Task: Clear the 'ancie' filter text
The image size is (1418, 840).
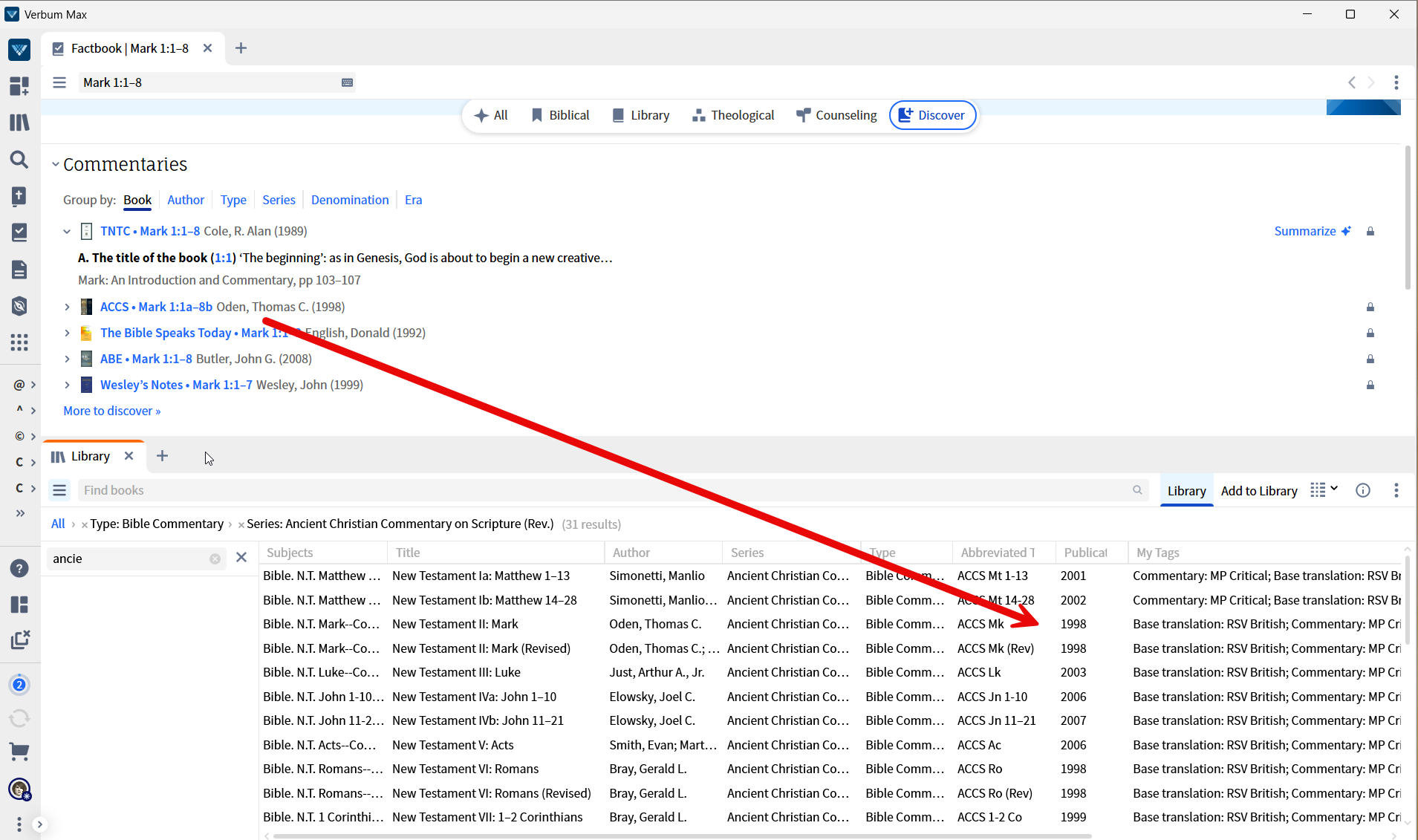Action: click(215, 559)
